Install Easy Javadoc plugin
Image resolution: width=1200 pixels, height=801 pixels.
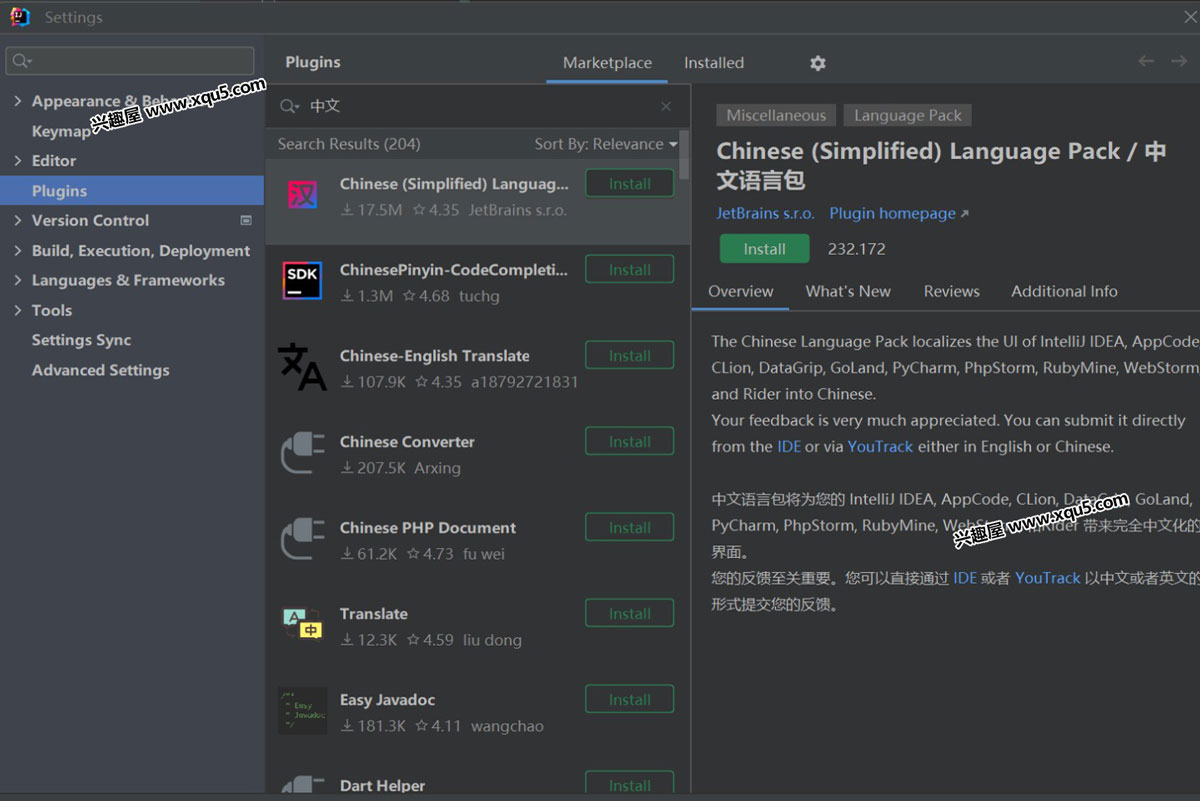pos(630,700)
